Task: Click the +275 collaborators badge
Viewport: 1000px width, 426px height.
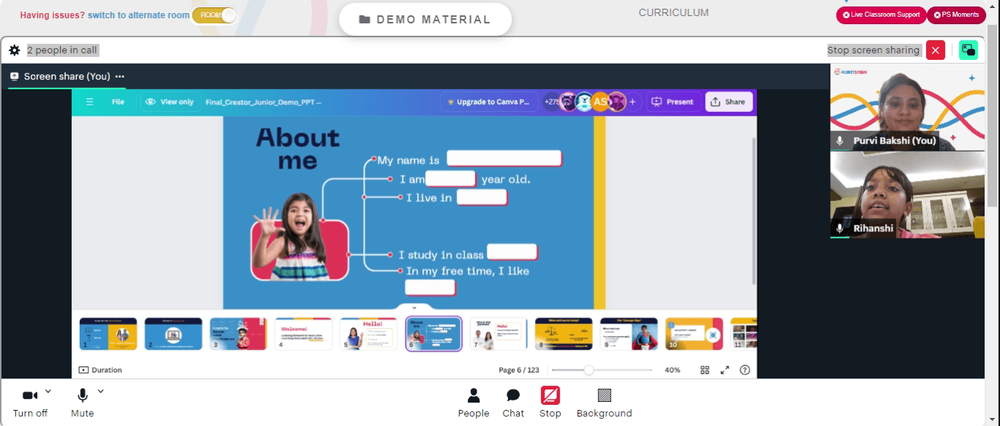Action: [x=550, y=101]
